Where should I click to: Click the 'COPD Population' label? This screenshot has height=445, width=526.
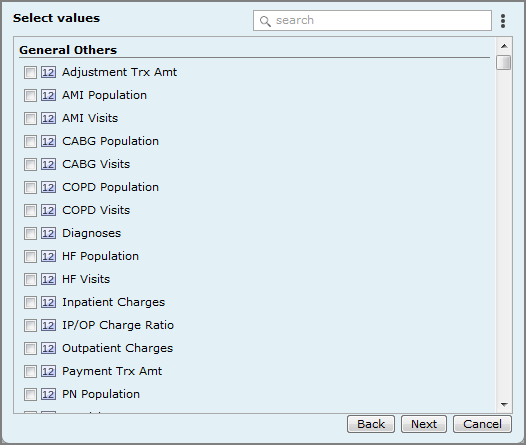coord(110,187)
